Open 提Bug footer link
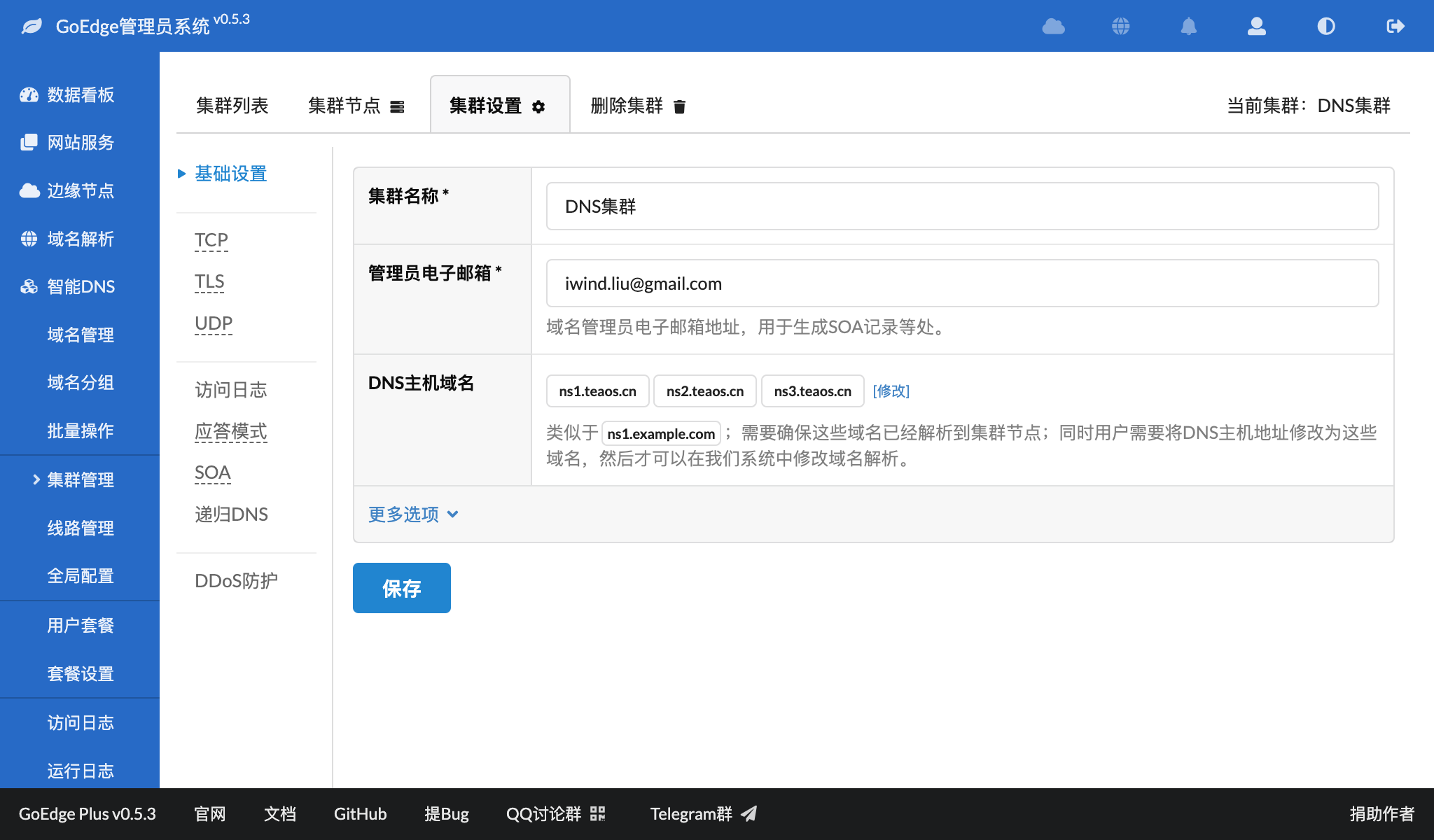Image resolution: width=1434 pixels, height=840 pixels. 447,814
